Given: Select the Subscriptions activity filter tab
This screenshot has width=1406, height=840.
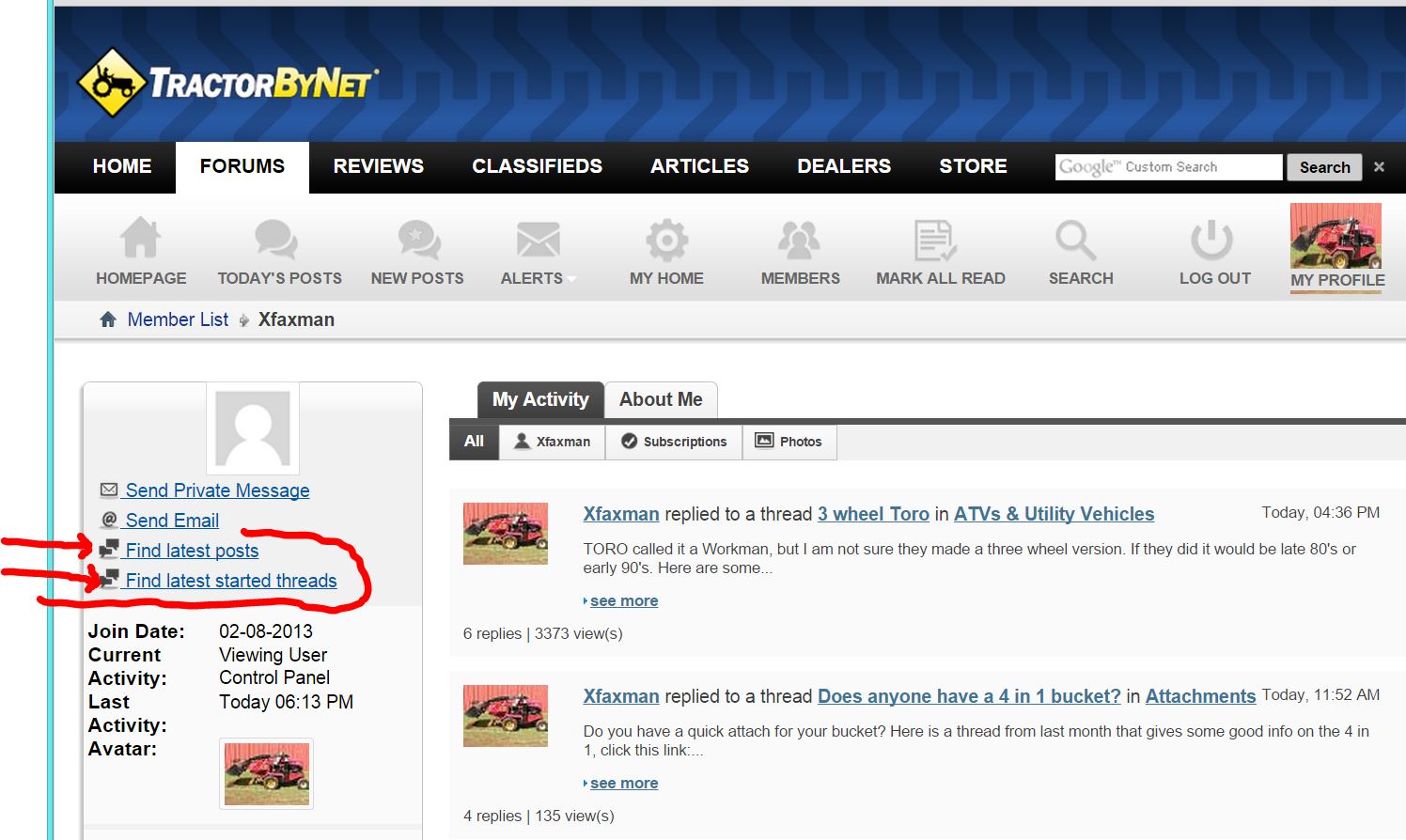Looking at the screenshot, I should click(674, 442).
